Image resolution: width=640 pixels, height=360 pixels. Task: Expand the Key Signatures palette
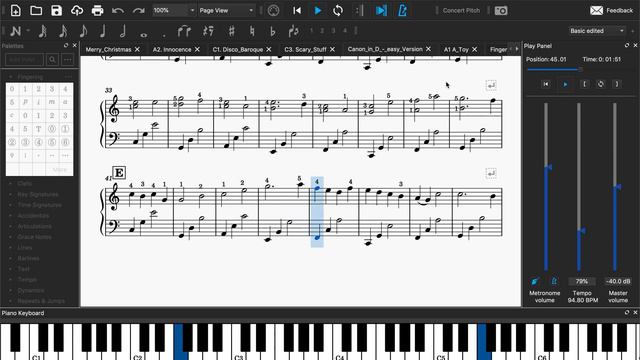tap(11, 194)
